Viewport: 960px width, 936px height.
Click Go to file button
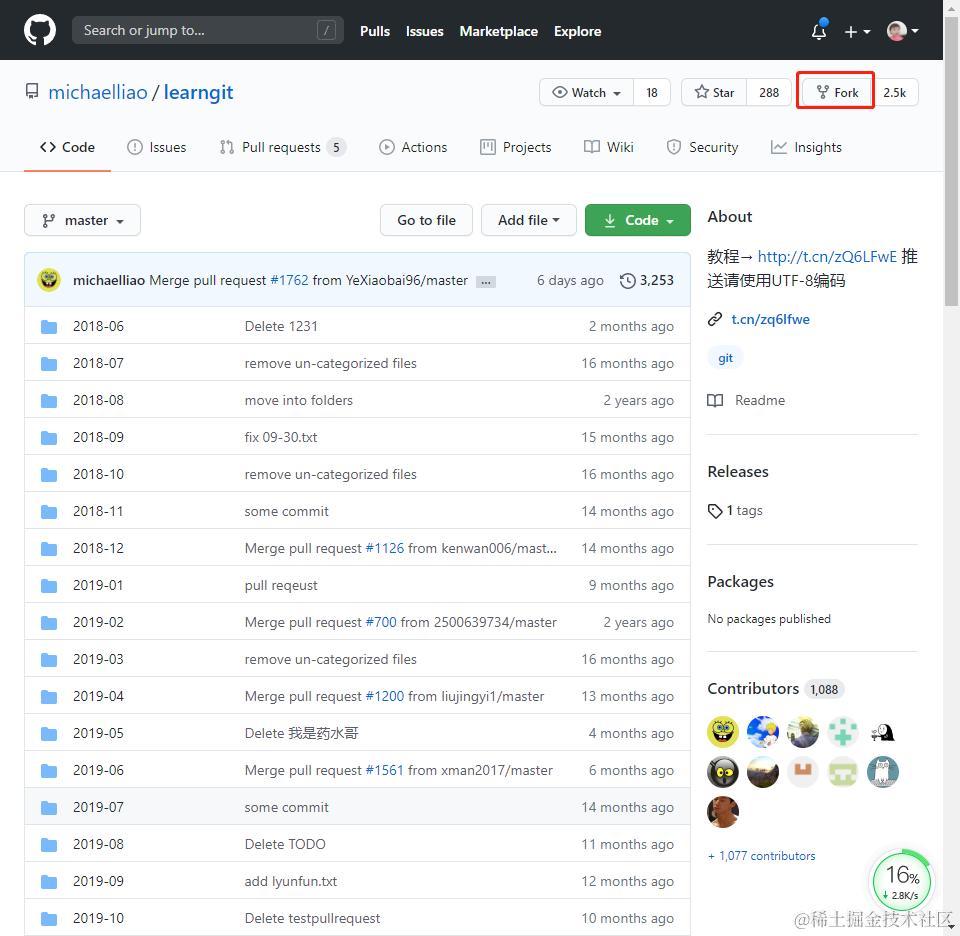[426, 220]
